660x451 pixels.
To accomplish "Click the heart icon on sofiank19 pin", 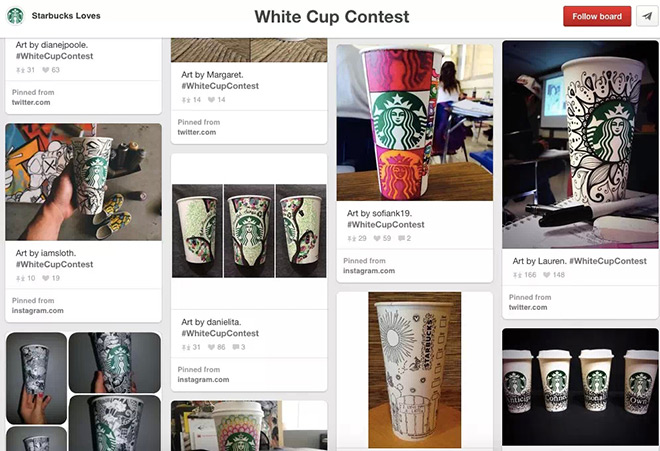I will [x=377, y=238].
